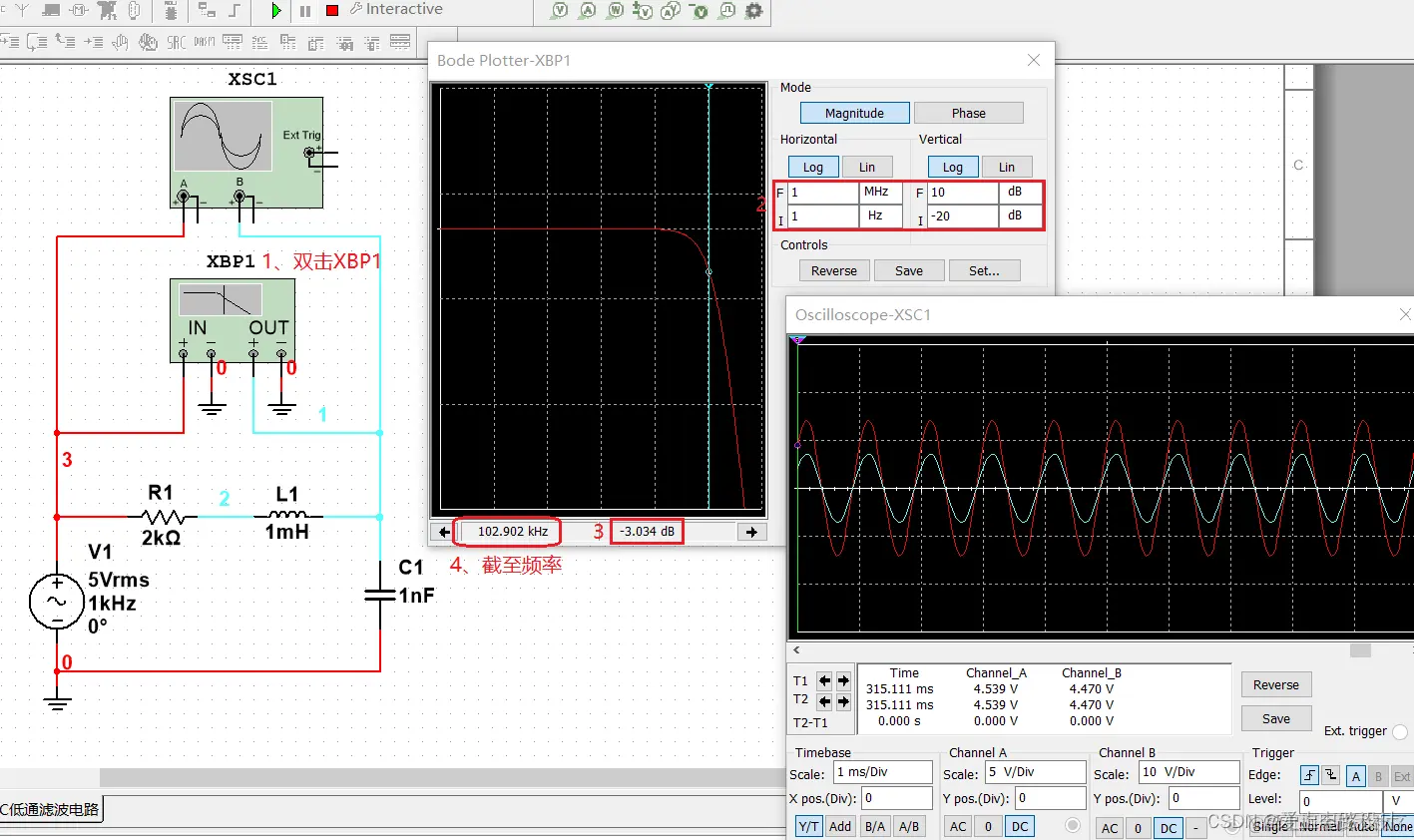Click the Bode plotter Set... button
The height and width of the screenshot is (840, 1414).
click(x=984, y=270)
